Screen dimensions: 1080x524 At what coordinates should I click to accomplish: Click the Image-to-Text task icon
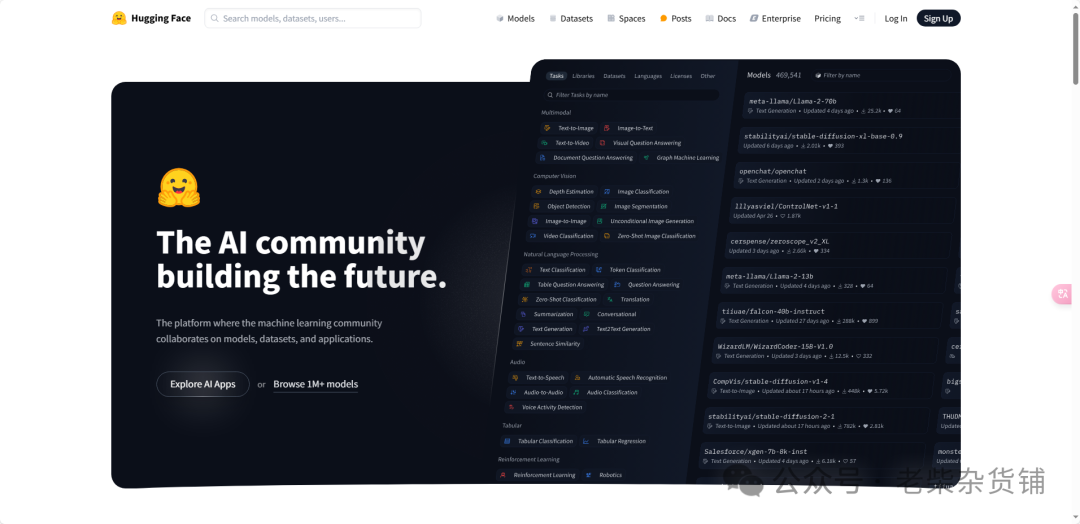pyautogui.click(x=606, y=128)
